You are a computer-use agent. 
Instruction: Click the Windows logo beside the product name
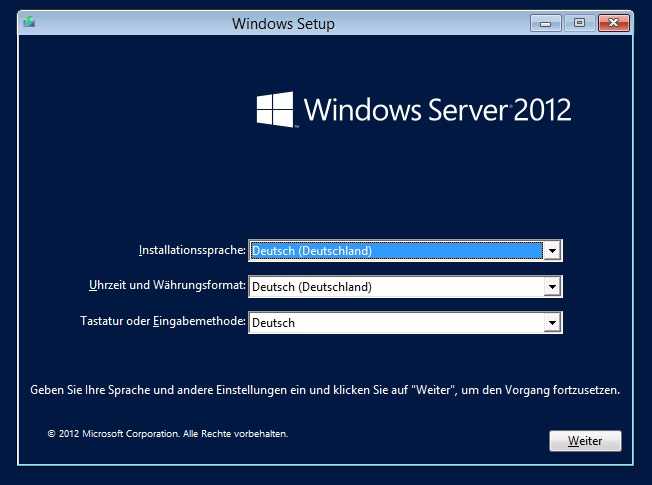point(274,109)
